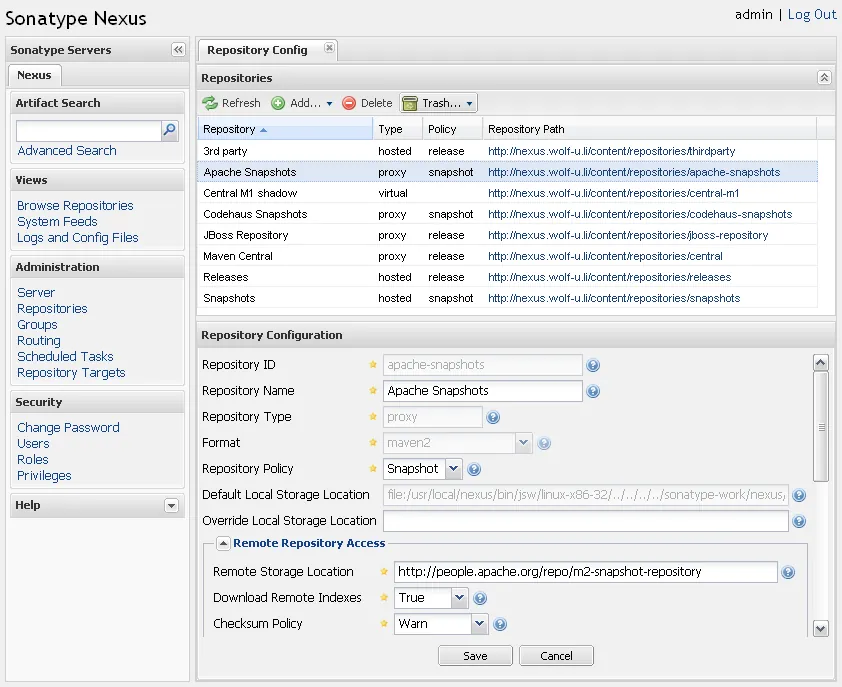Collapse the Repositories panel with double-chevron
The image size is (842, 687).
tap(824, 78)
